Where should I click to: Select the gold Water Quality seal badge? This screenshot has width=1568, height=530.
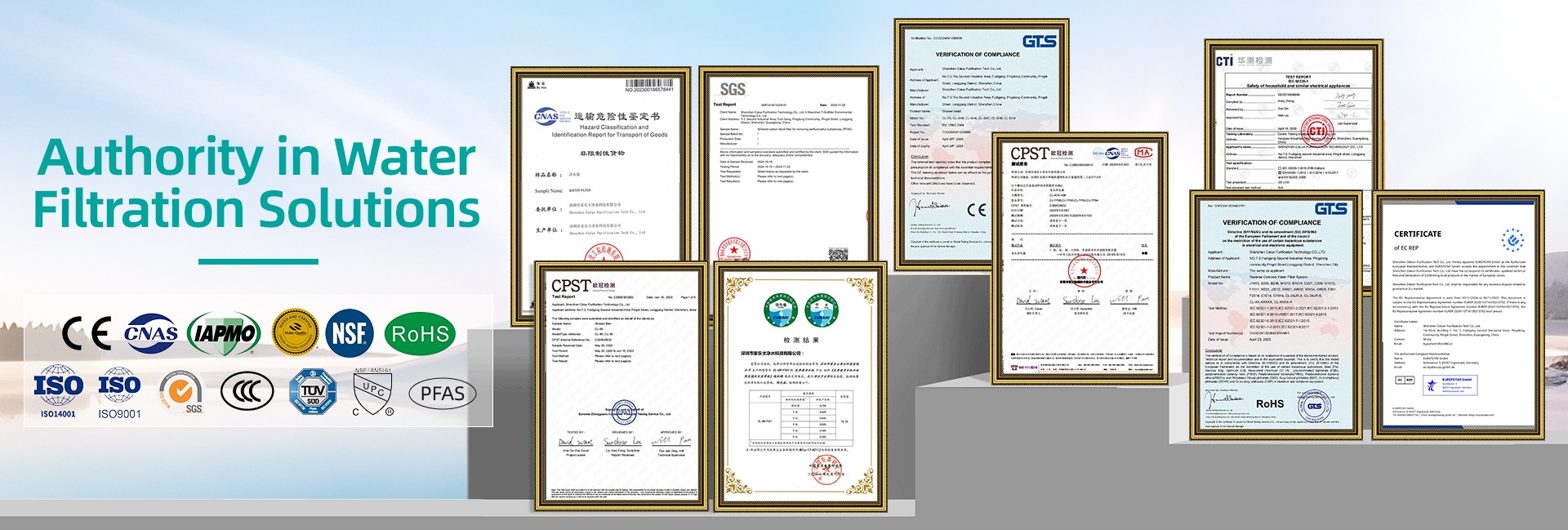(x=294, y=332)
